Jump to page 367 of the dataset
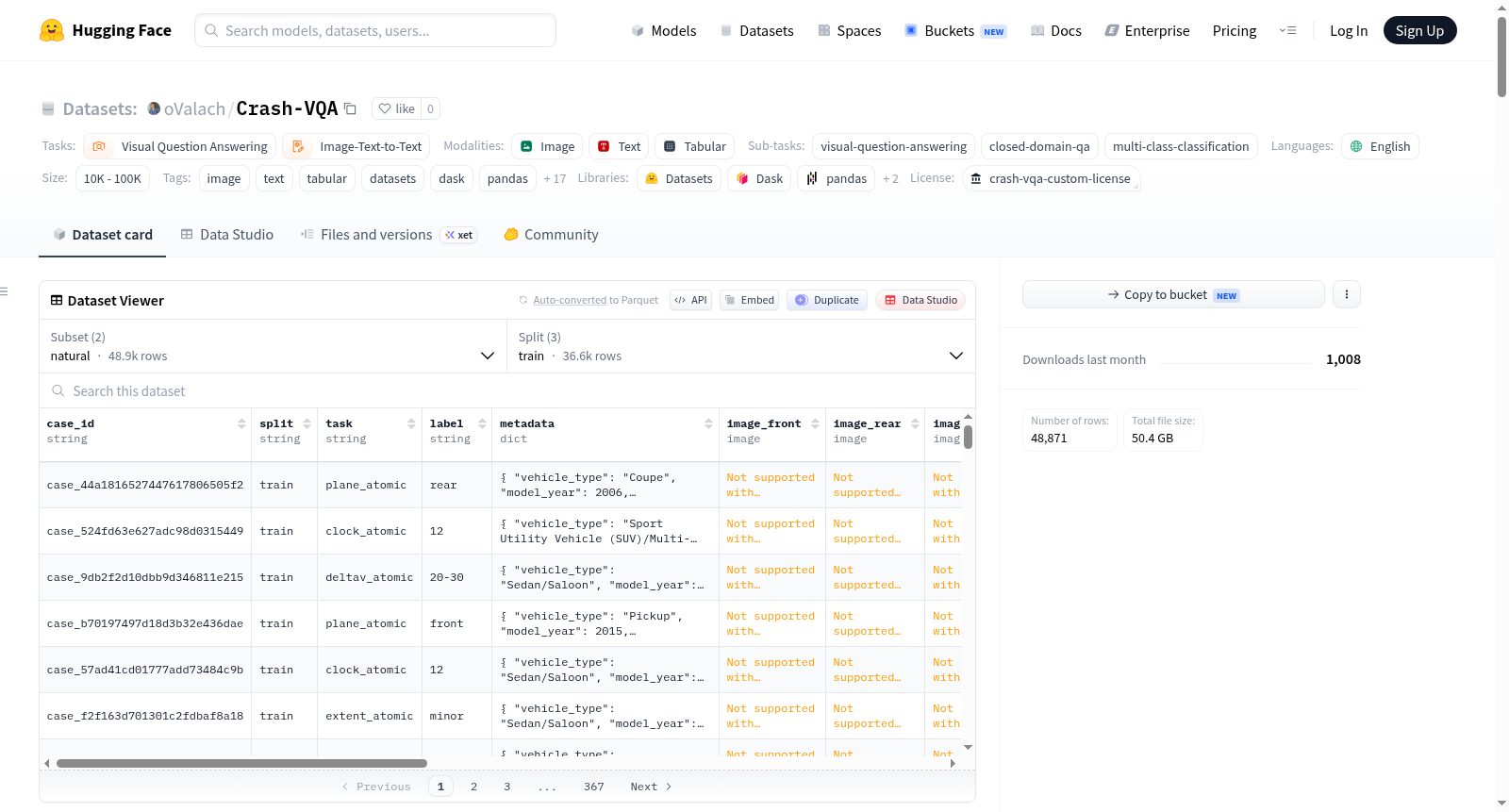This screenshot has width=1509, height=812. (594, 787)
